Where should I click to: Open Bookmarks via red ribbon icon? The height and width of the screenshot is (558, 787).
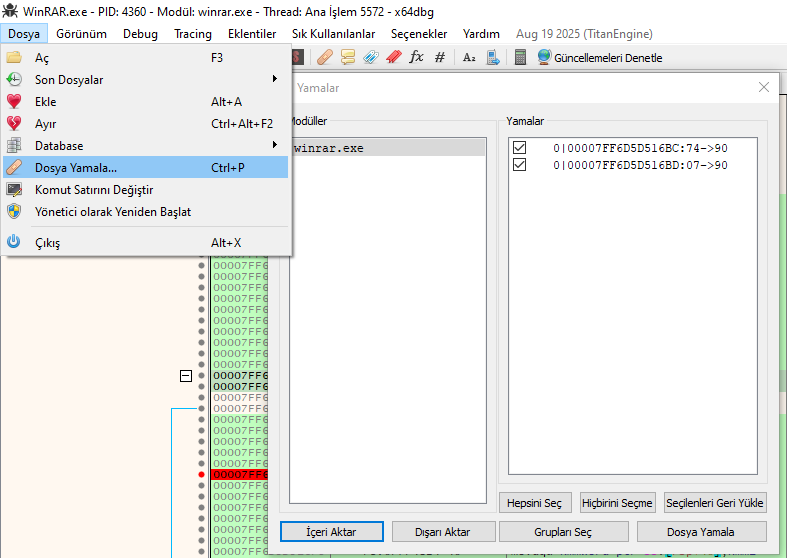394,57
